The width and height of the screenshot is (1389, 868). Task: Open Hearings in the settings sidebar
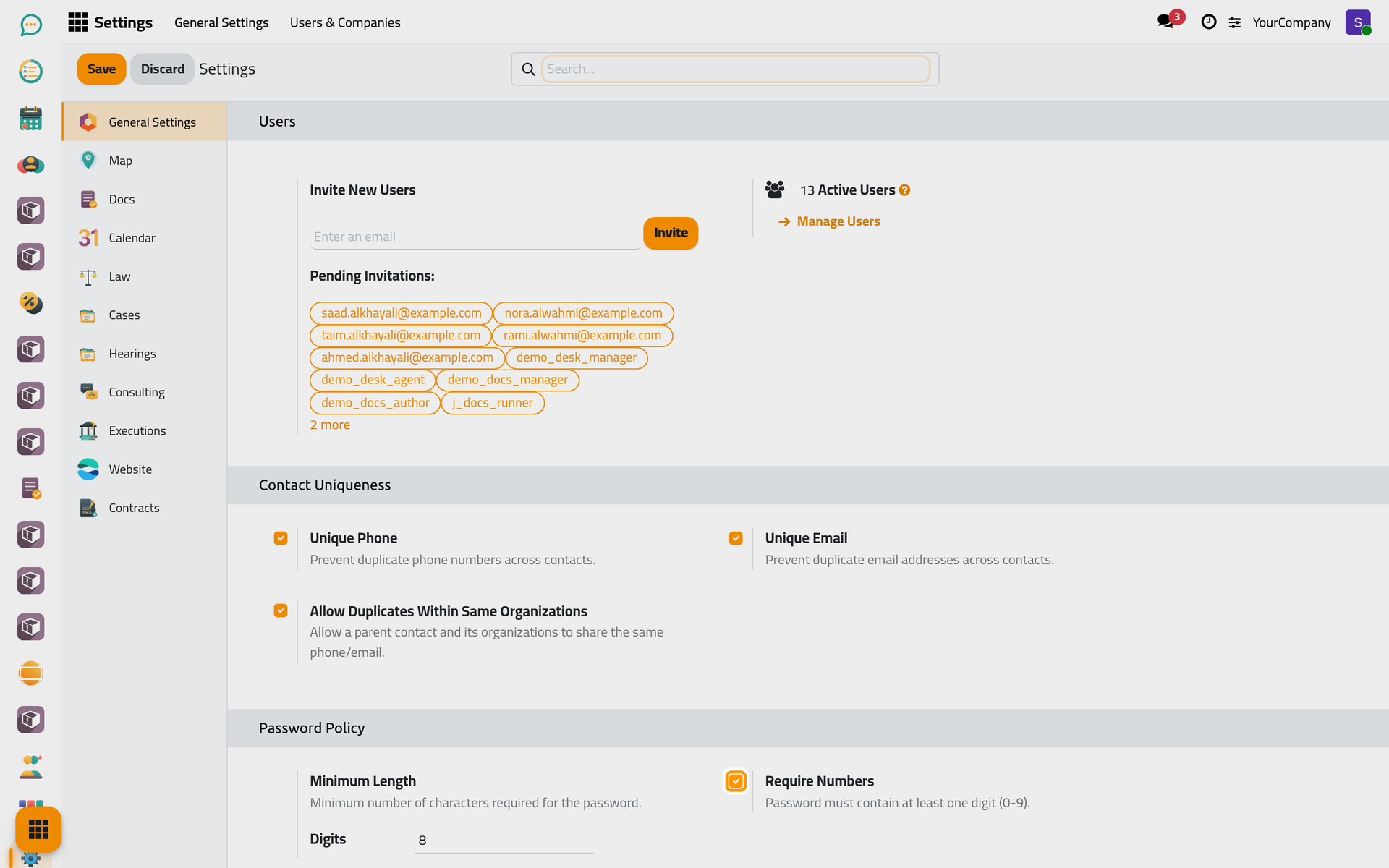tap(145, 354)
